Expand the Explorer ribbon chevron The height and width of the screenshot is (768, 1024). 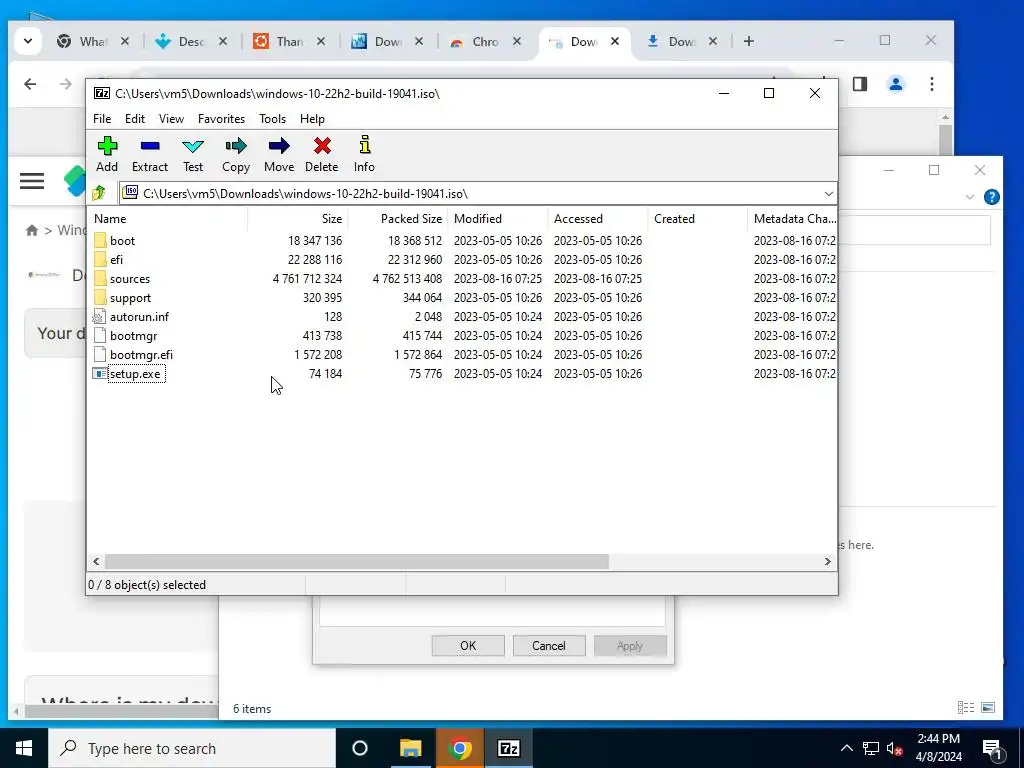click(x=970, y=197)
